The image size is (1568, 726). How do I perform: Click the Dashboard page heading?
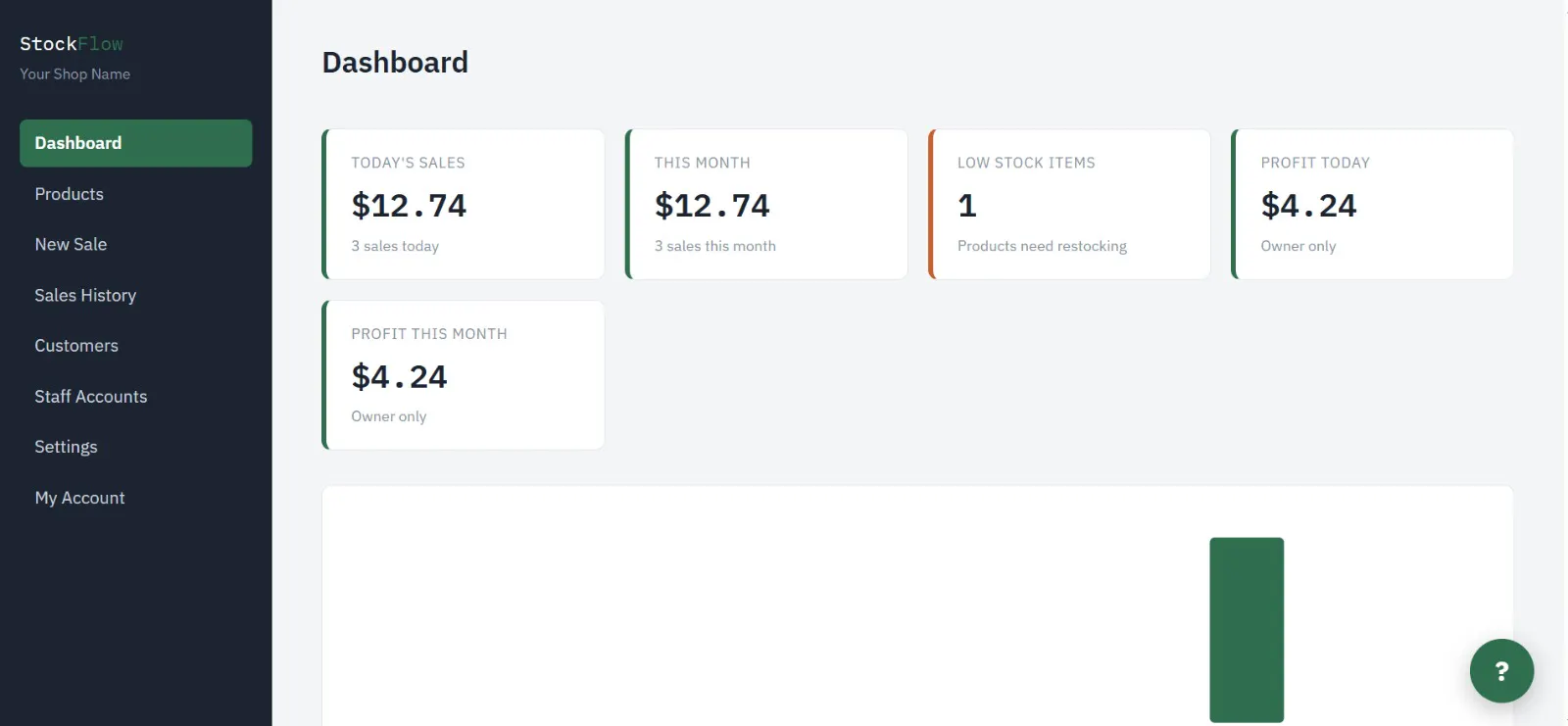(395, 63)
